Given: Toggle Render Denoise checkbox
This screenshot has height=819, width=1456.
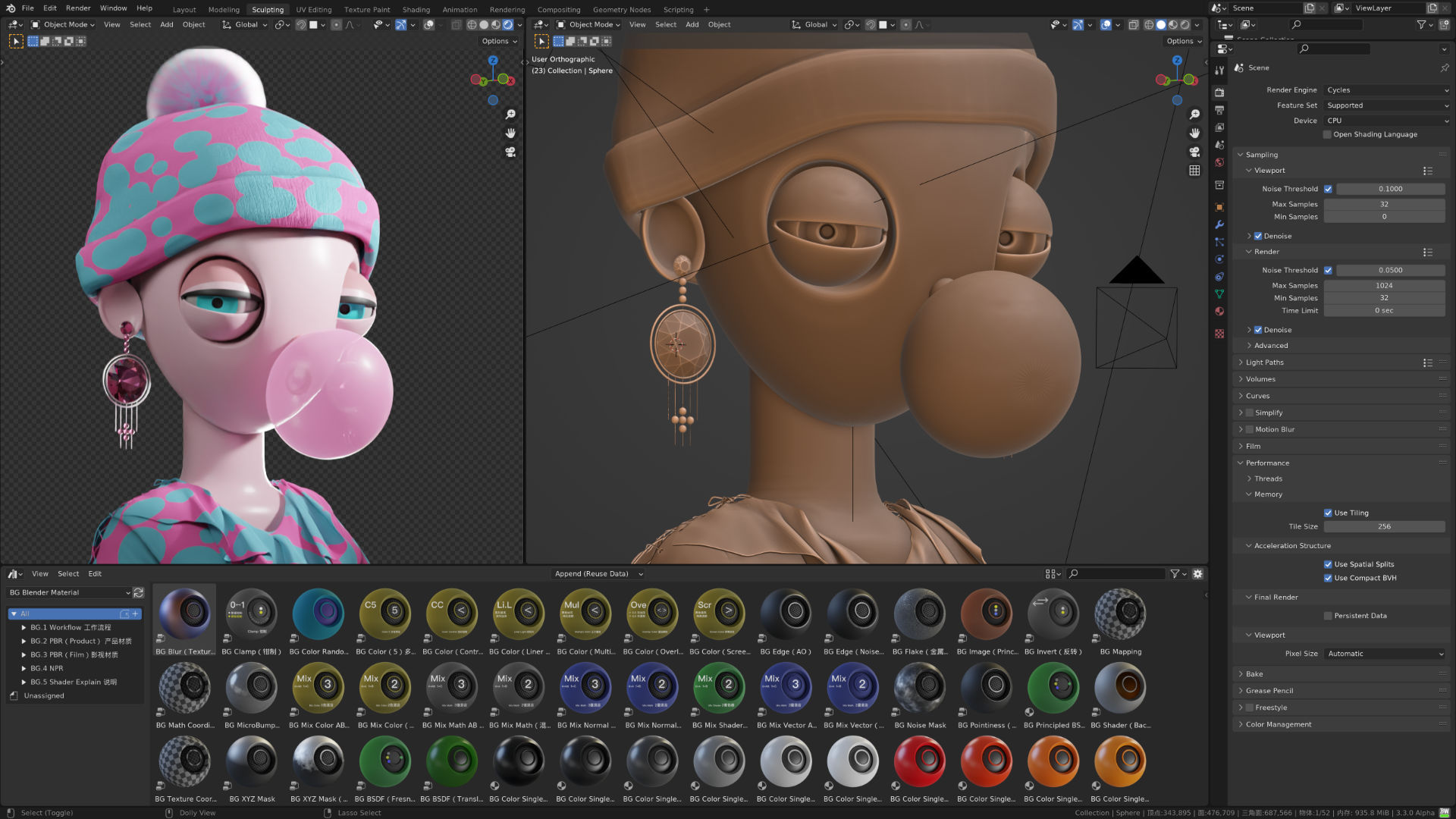Looking at the screenshot, I should [1258, 330].
